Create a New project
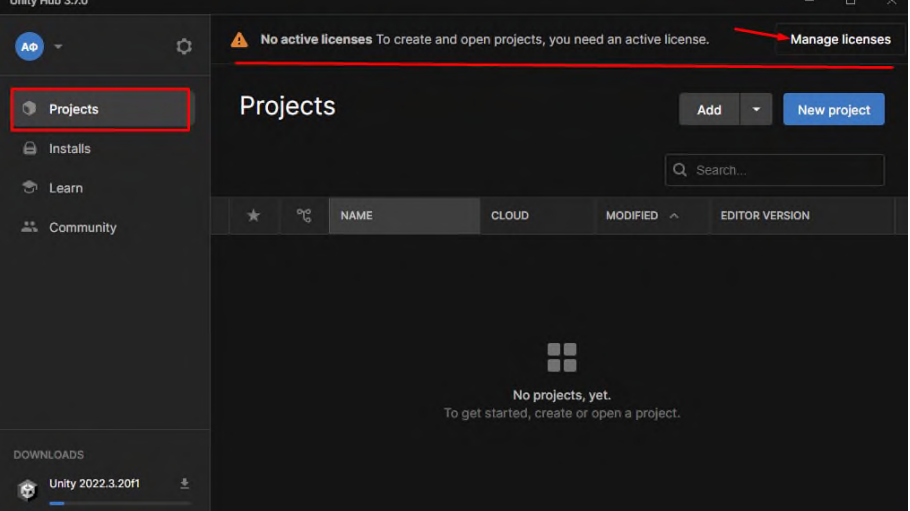Viewport: 910px width, 511px height. pos(833,110)
